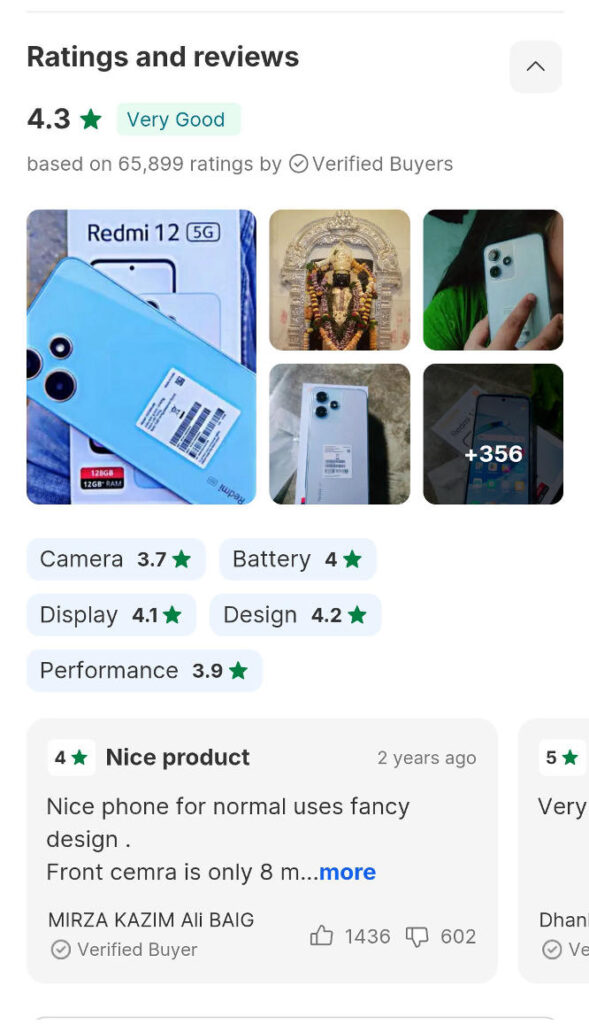Expand review text via the more link
The image size is (589, 1024).
click(347, 872)
